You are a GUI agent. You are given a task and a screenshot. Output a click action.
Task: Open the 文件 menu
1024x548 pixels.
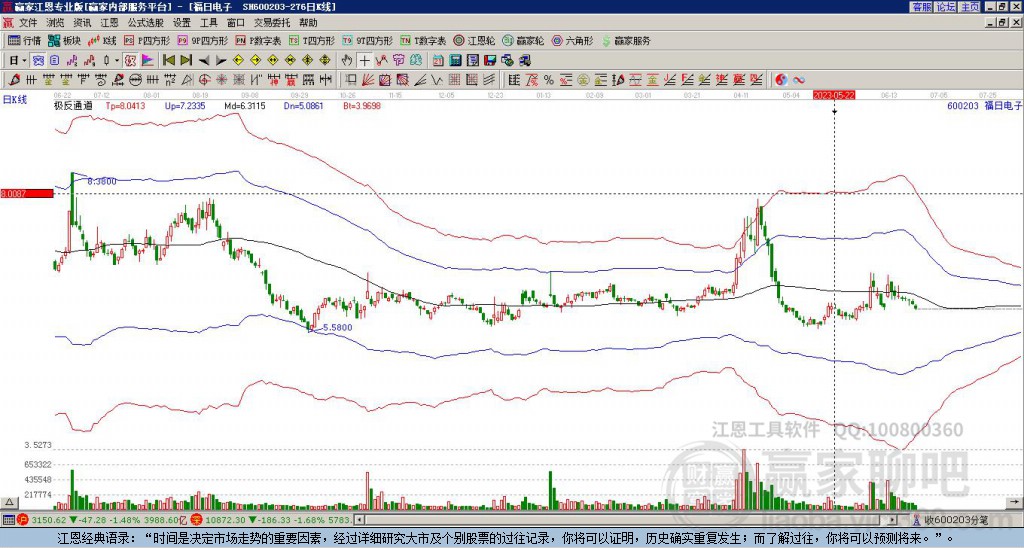tap(28, 23)
